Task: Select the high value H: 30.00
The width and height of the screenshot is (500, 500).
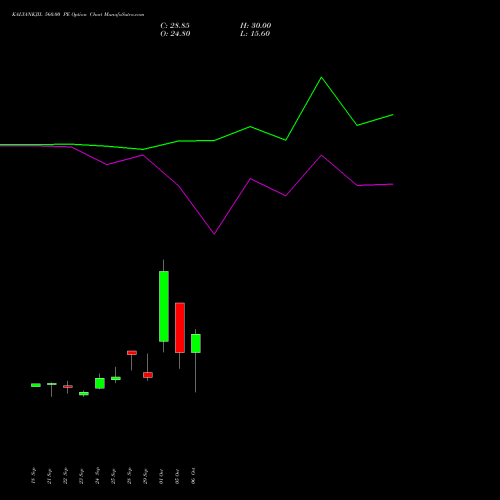Action: [256, 26]
